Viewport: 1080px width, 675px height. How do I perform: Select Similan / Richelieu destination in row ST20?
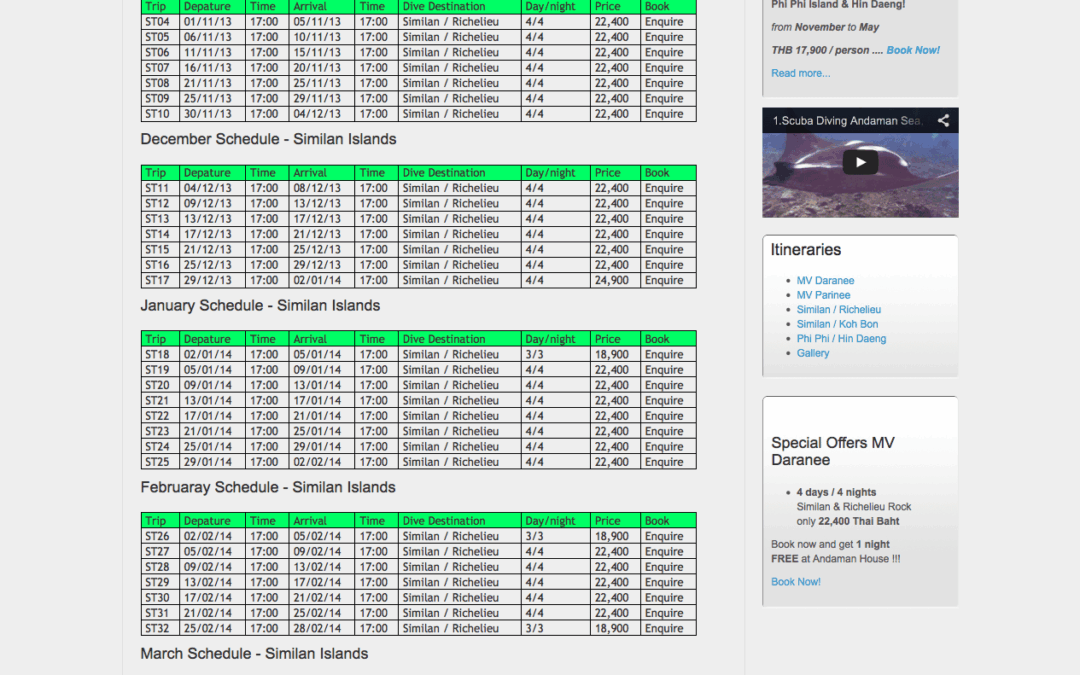pyautogui.click(x=450, y=385)
